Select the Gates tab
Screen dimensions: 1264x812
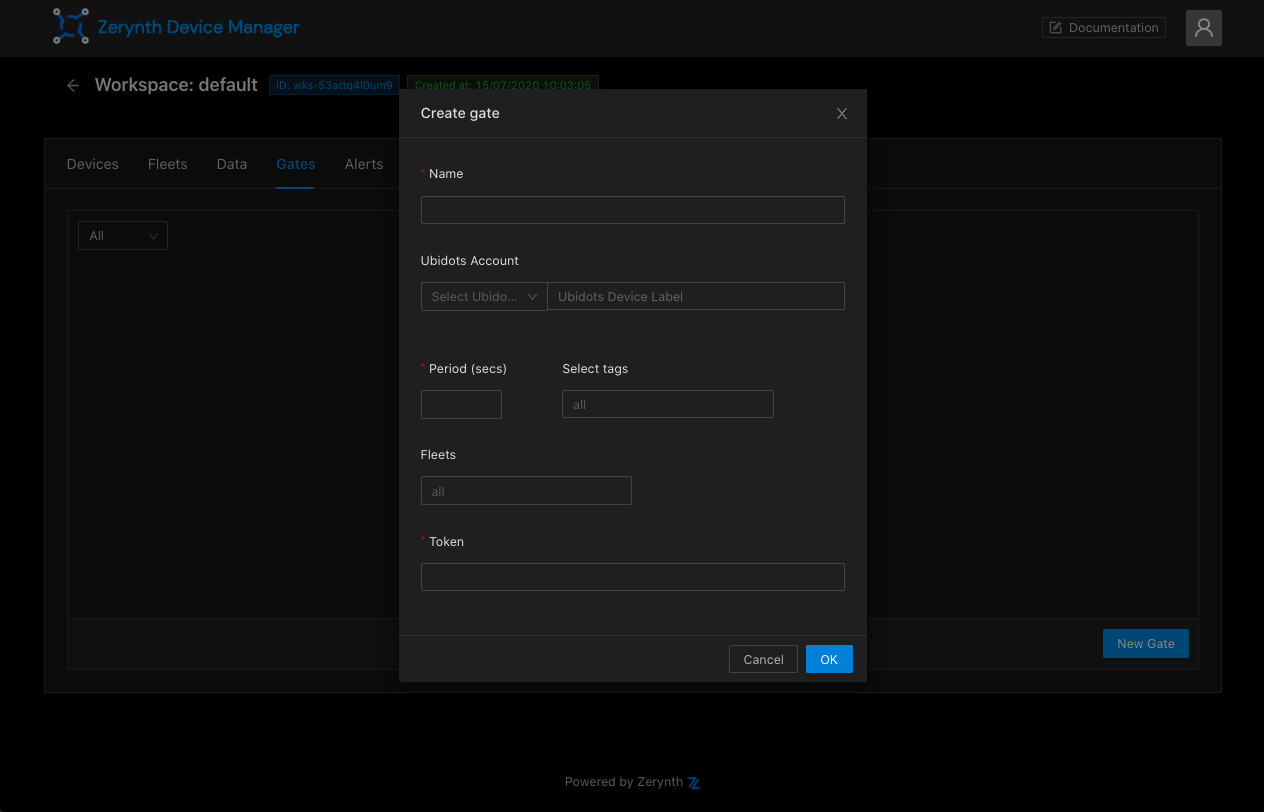pyautogui.click(x=296, y=164)
